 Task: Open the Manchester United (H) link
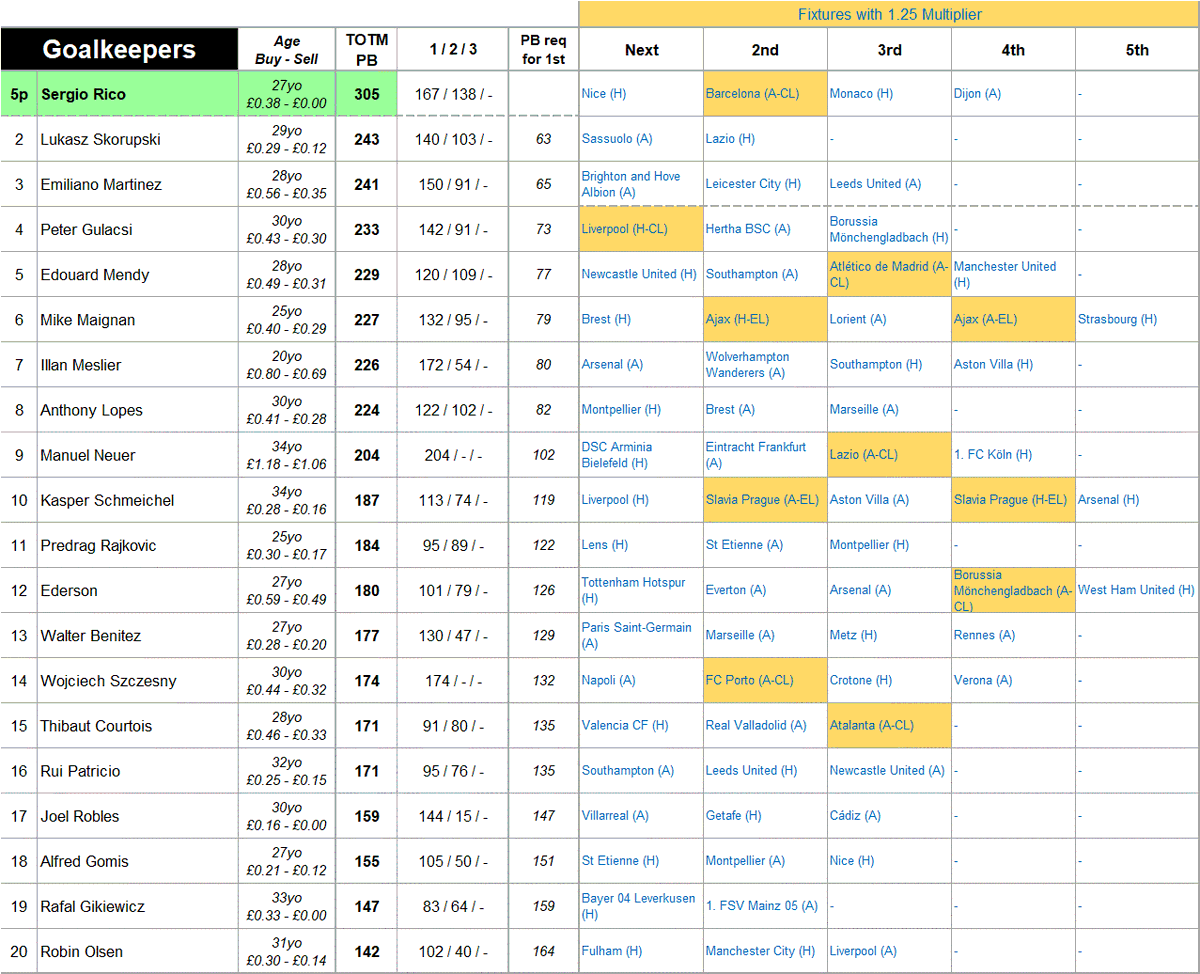(1005, 275)
